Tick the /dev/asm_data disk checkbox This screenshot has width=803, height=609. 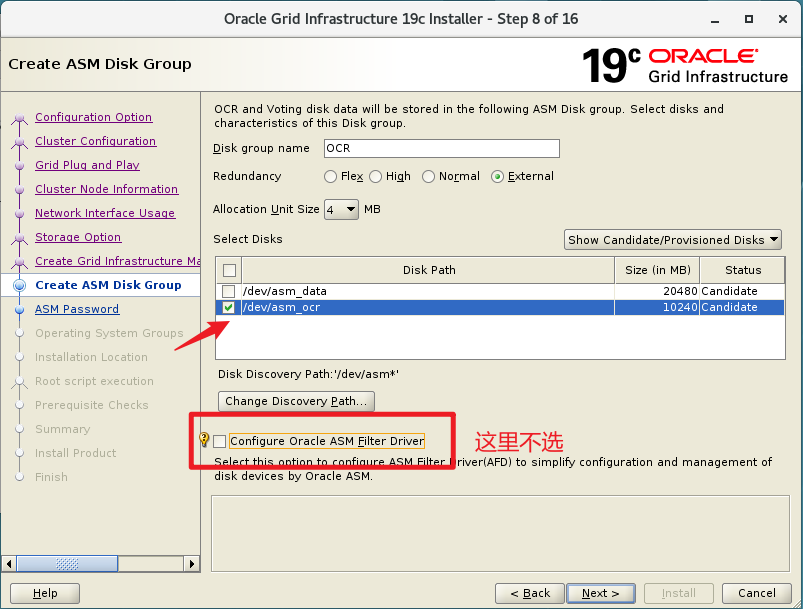[x=228, y=291]
